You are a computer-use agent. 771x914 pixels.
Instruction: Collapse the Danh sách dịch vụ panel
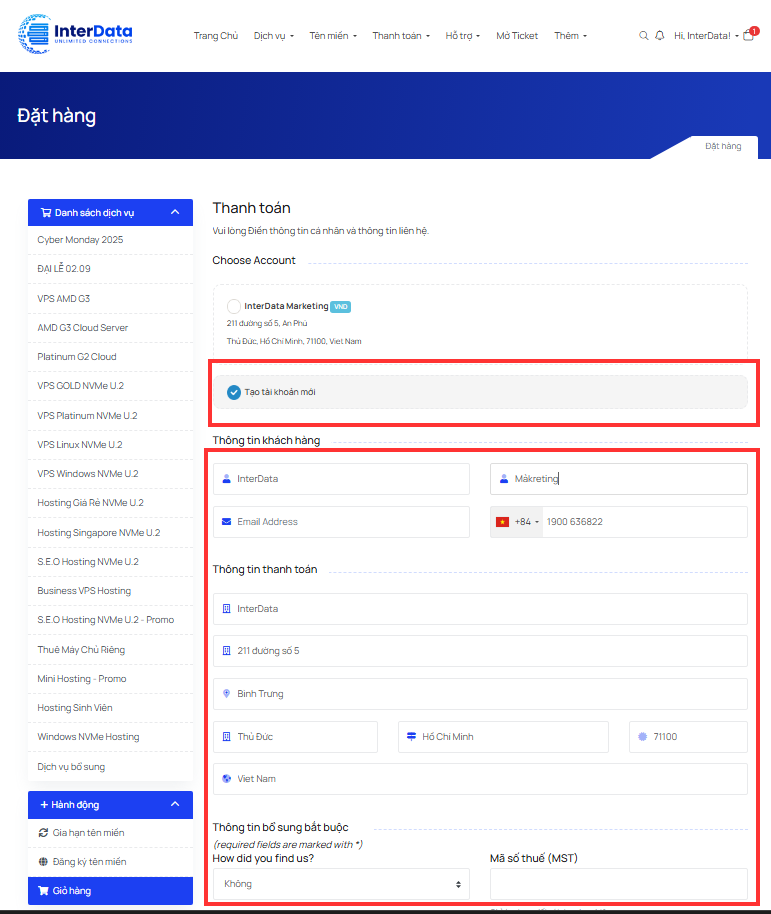click(175, 212)
